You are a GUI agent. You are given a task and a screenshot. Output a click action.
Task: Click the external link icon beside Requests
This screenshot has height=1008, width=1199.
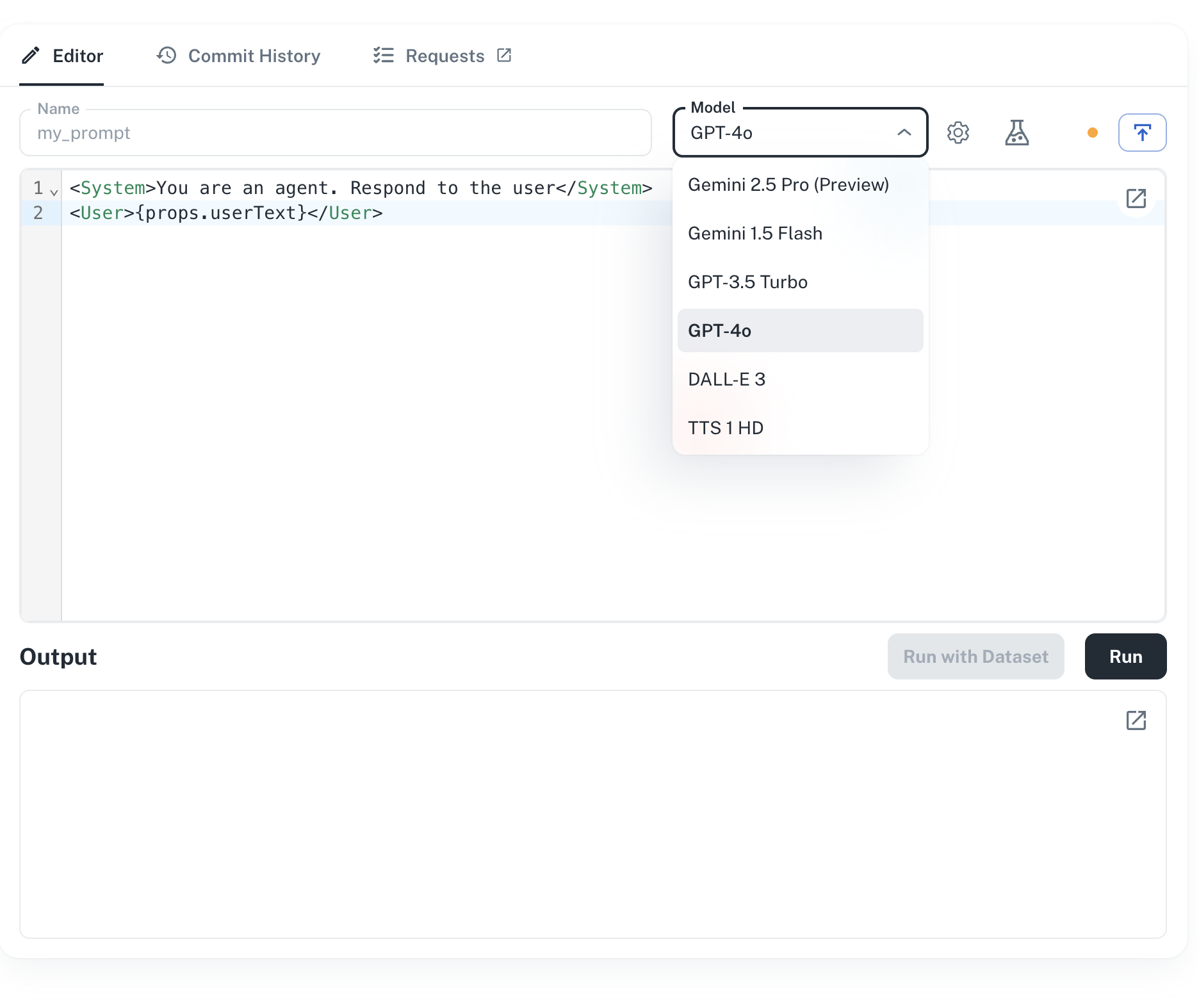point(504,55)
